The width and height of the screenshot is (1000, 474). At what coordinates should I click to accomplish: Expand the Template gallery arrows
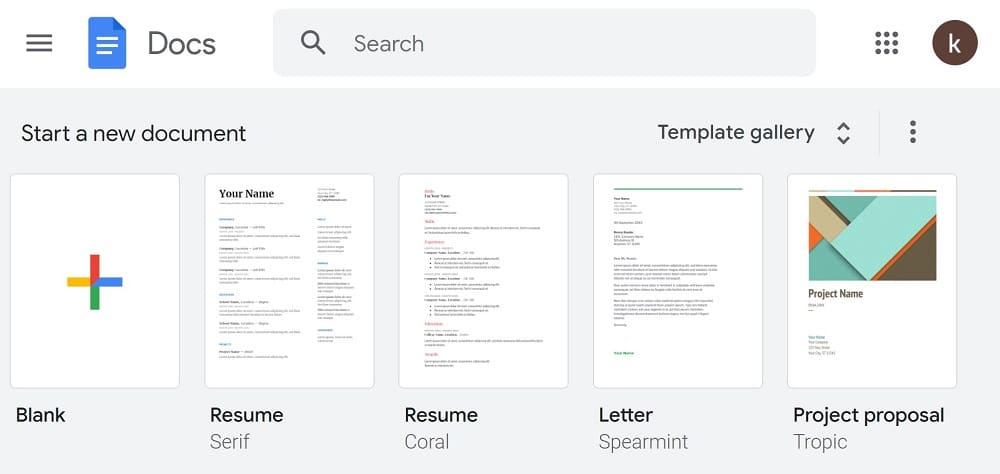pyautogui.click(x=843, y=133)
